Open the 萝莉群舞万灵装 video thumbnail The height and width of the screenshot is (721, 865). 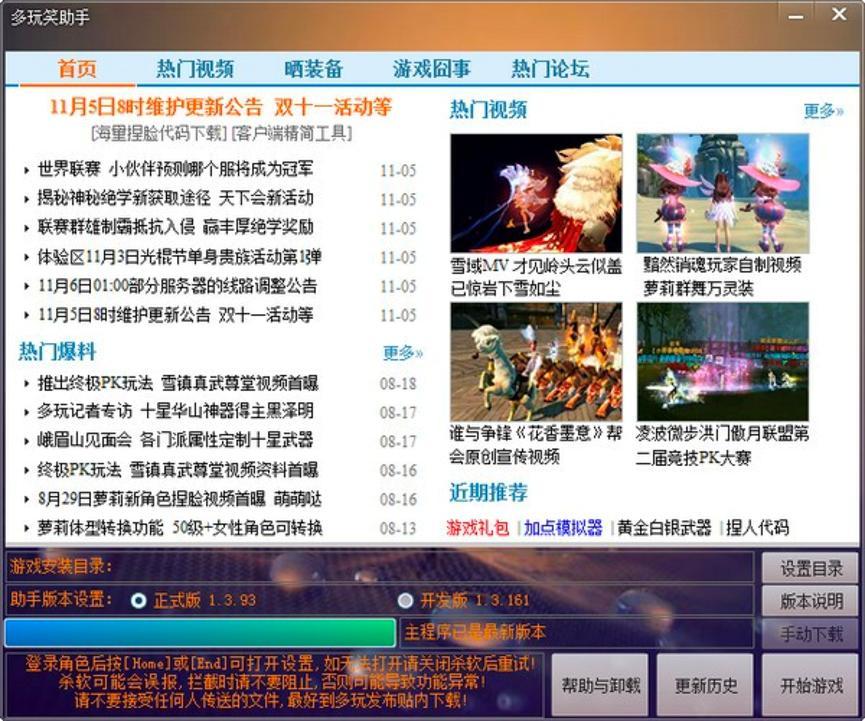click(x=723, y=193)
